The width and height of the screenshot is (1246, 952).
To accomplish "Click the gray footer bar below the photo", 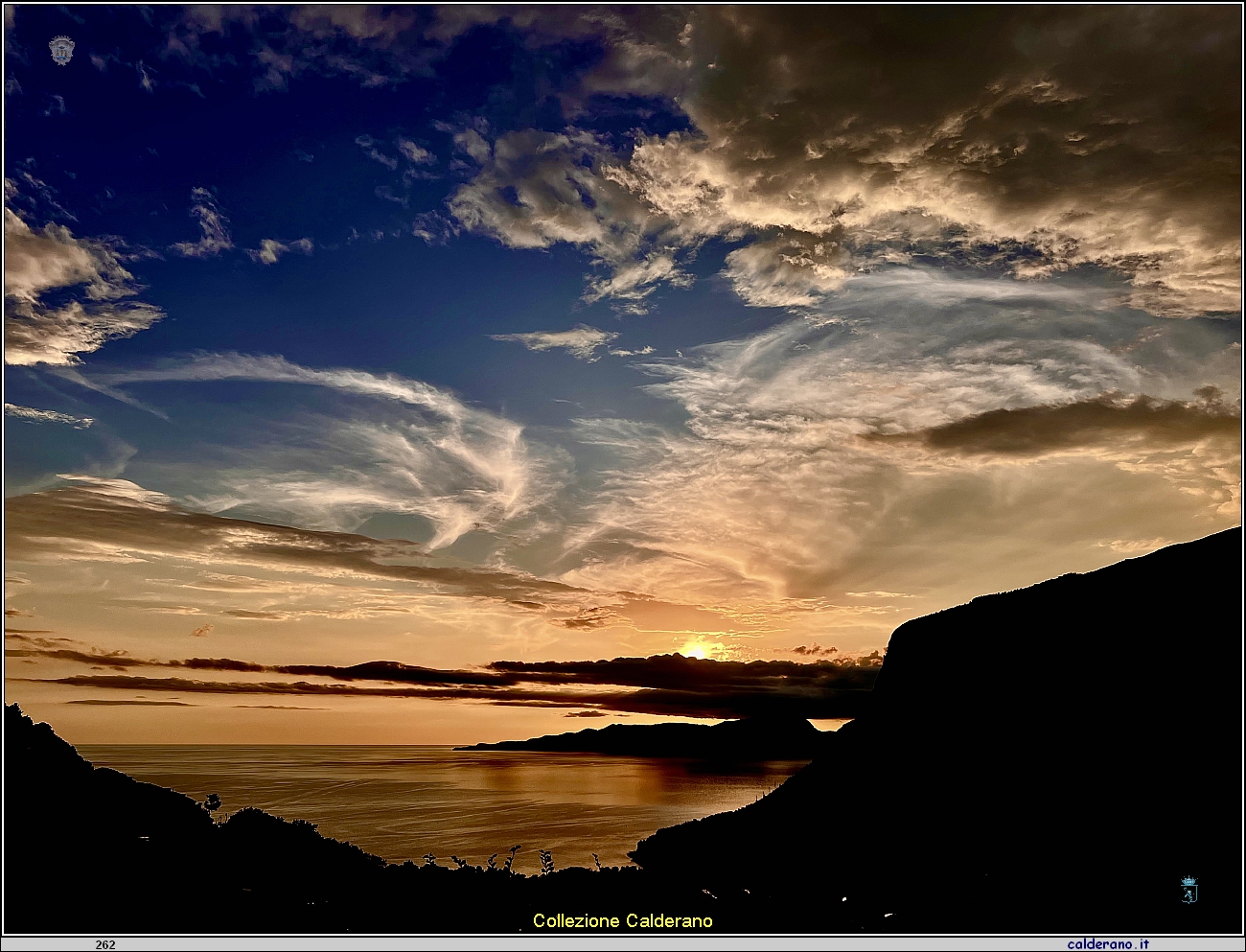I will (x=623, y=944).
